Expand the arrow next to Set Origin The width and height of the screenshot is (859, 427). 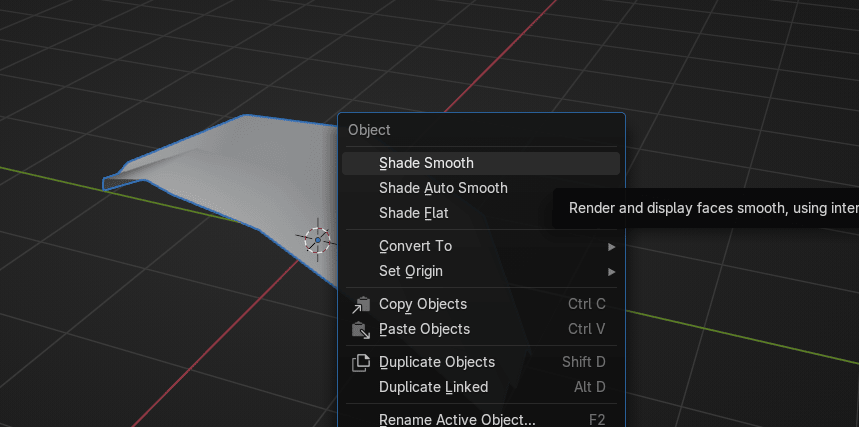coord(611,271)
